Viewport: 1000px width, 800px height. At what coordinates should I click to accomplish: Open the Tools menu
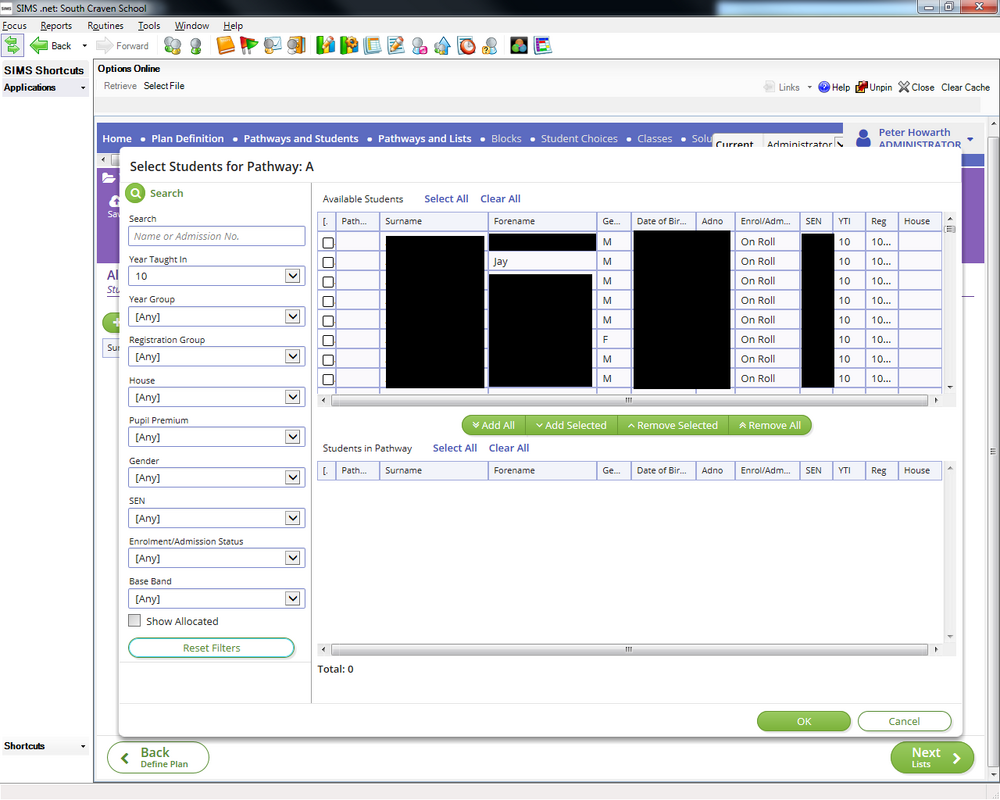click(x=149, y=26)
